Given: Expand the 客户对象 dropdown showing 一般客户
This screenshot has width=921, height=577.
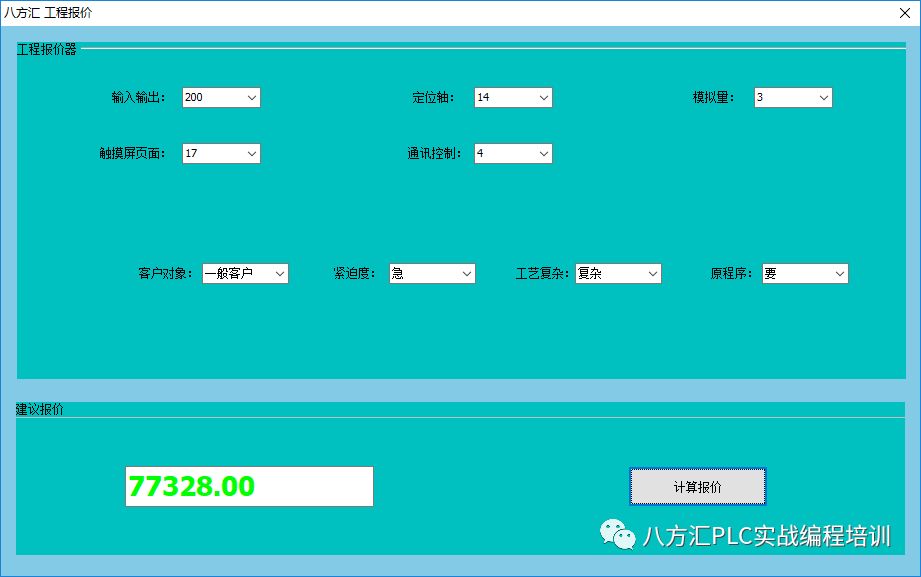Looking at the screenshot, I should coord(245,273).
